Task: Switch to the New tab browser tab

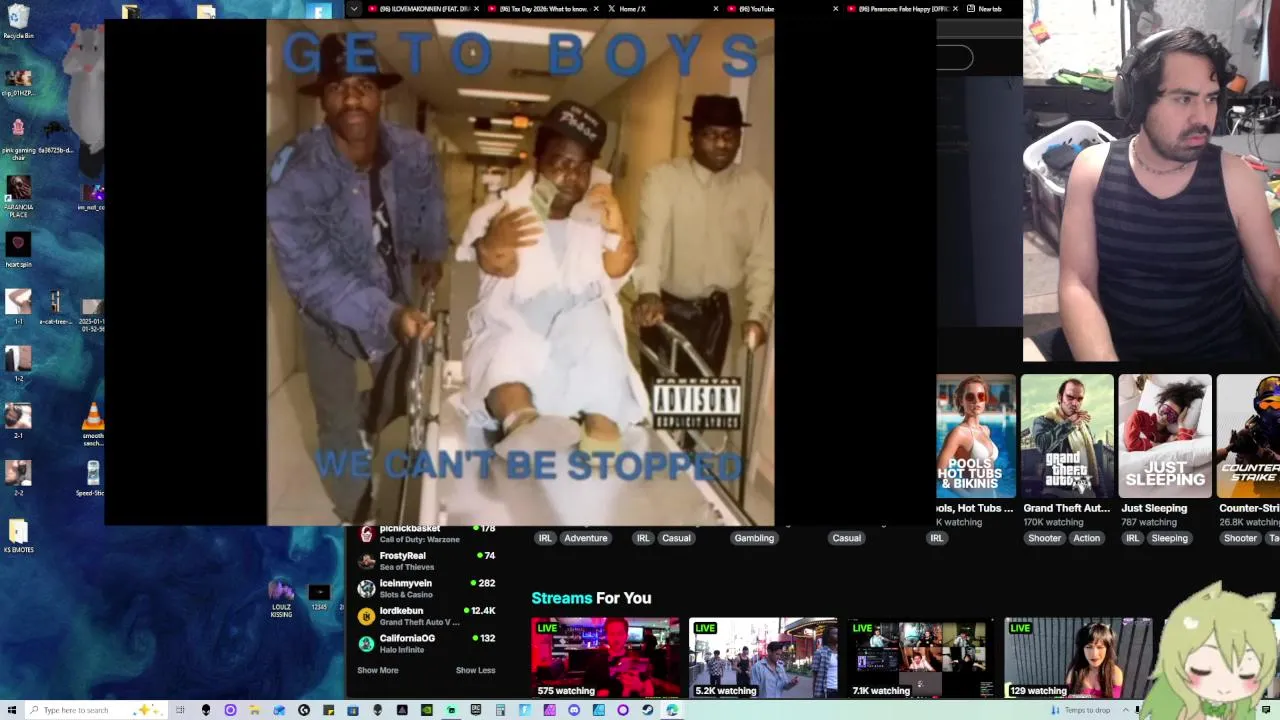Action: [x=989, y=9]
